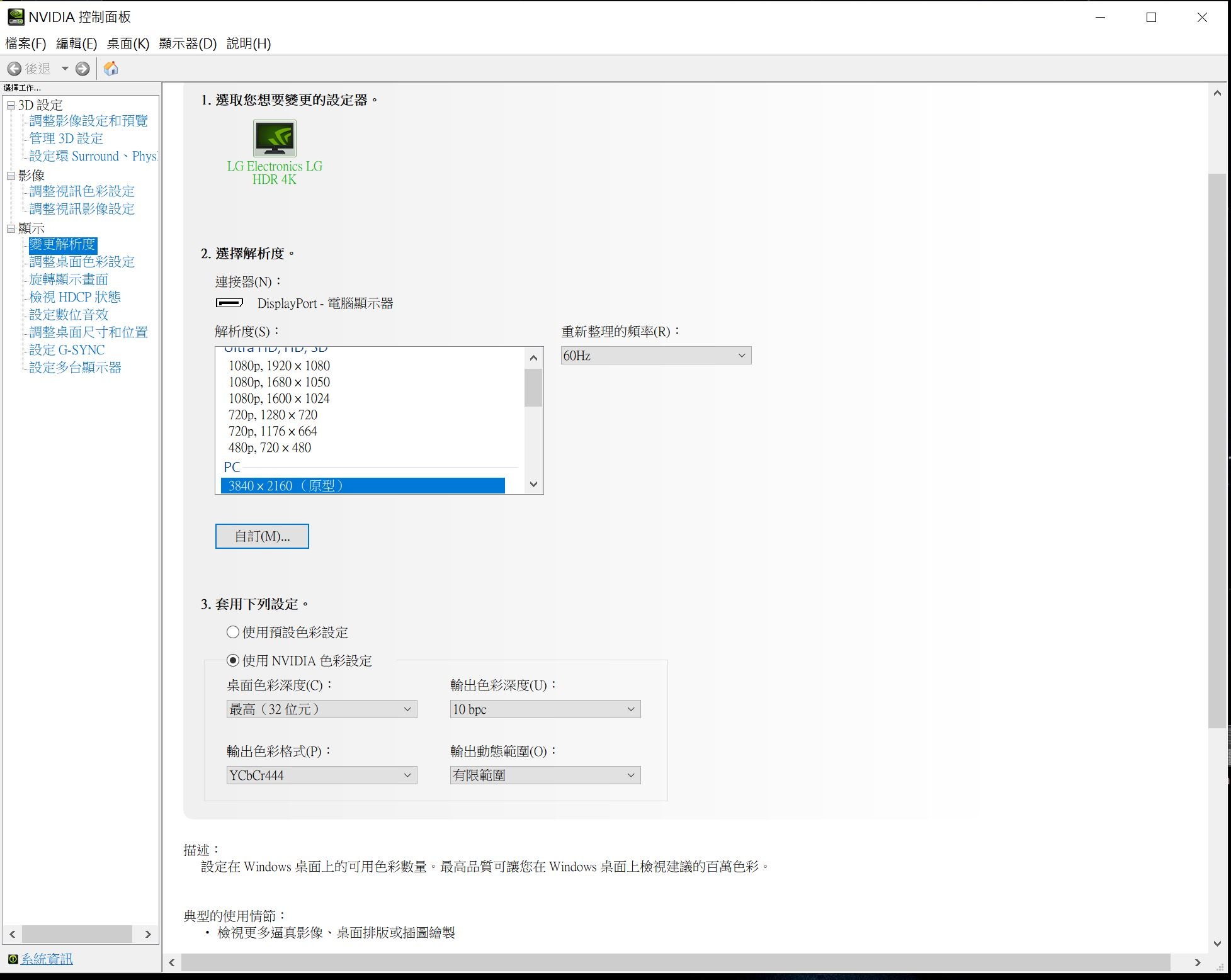
Task: Open the 系統資訊 link
Action: coord(47,959)
